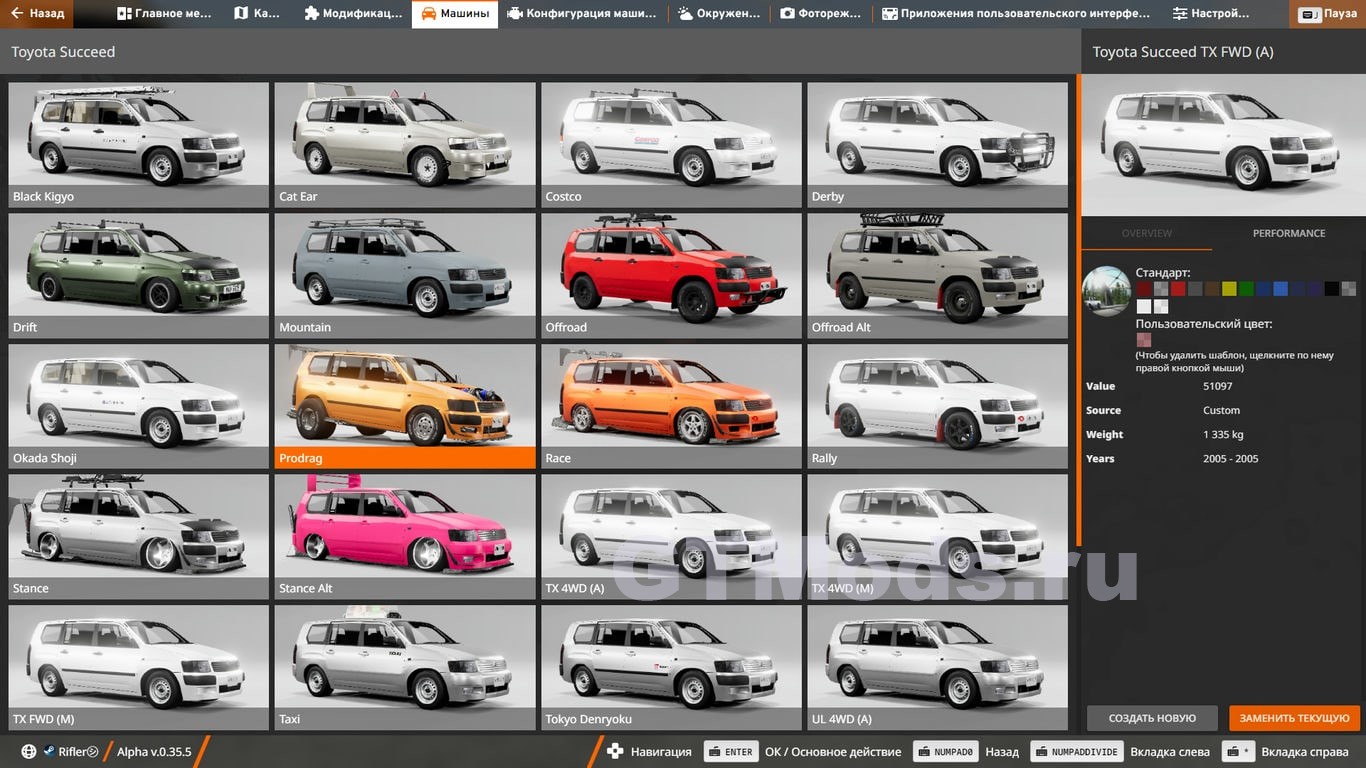
Task: Select the Mountain configuration
Action: pos(405,275)
